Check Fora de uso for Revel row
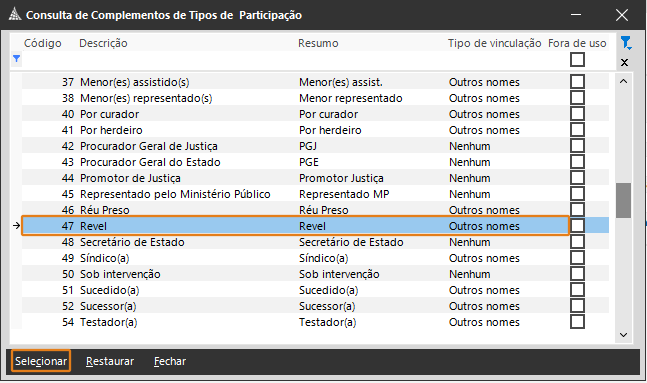Viewport: 647px width, 383px height. click(x=577, y=225)
